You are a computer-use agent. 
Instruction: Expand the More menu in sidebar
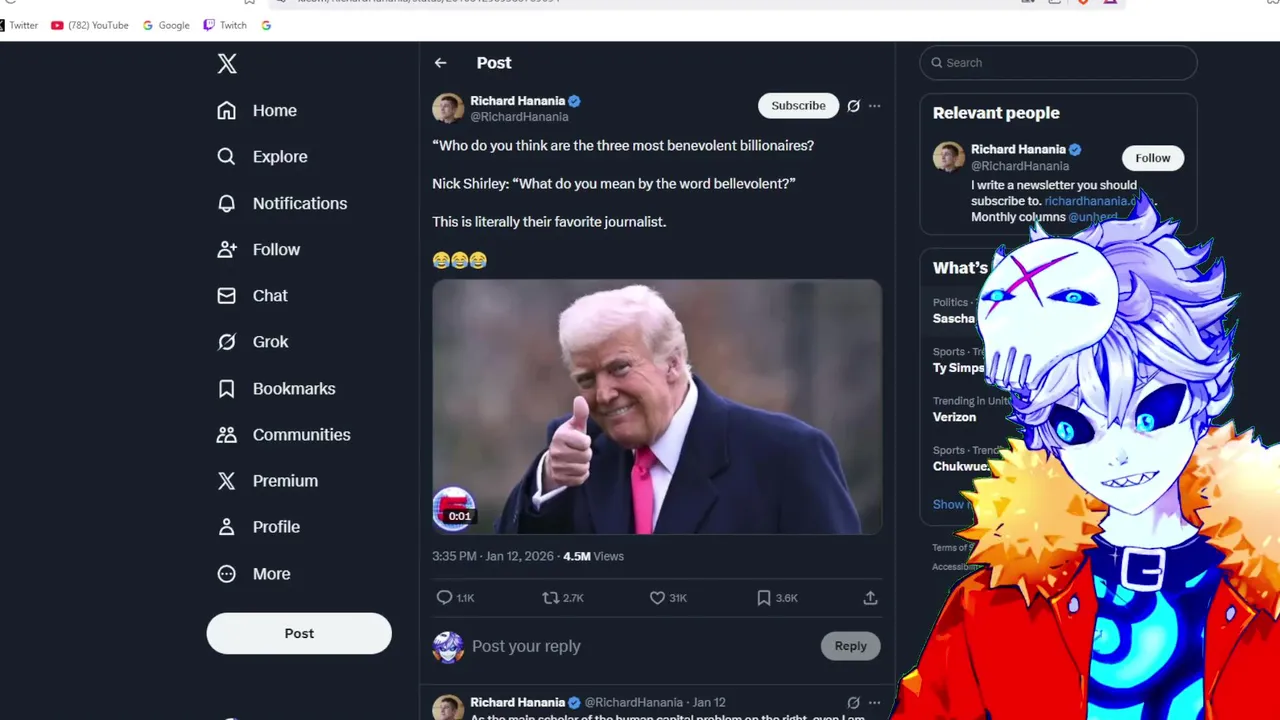254,574
